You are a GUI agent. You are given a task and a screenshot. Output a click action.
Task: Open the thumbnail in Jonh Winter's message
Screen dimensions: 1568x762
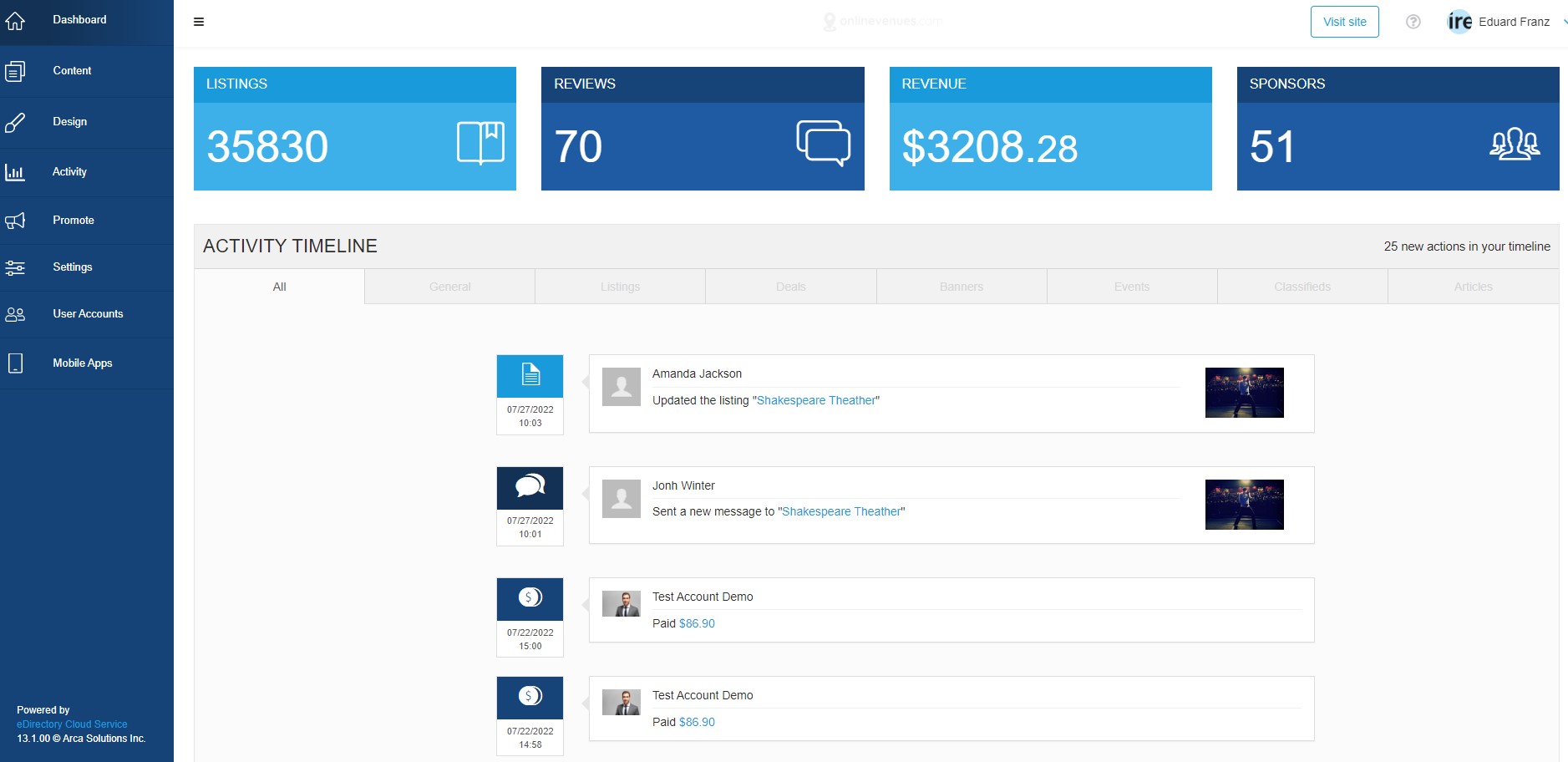tap(1244, 505)
